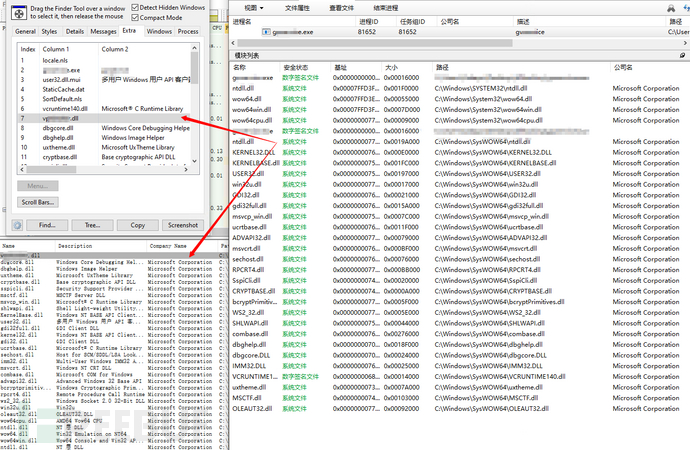Click the Finder Tool crosshair icon
The width and height of the screenshot is (690, 450).
20,13
